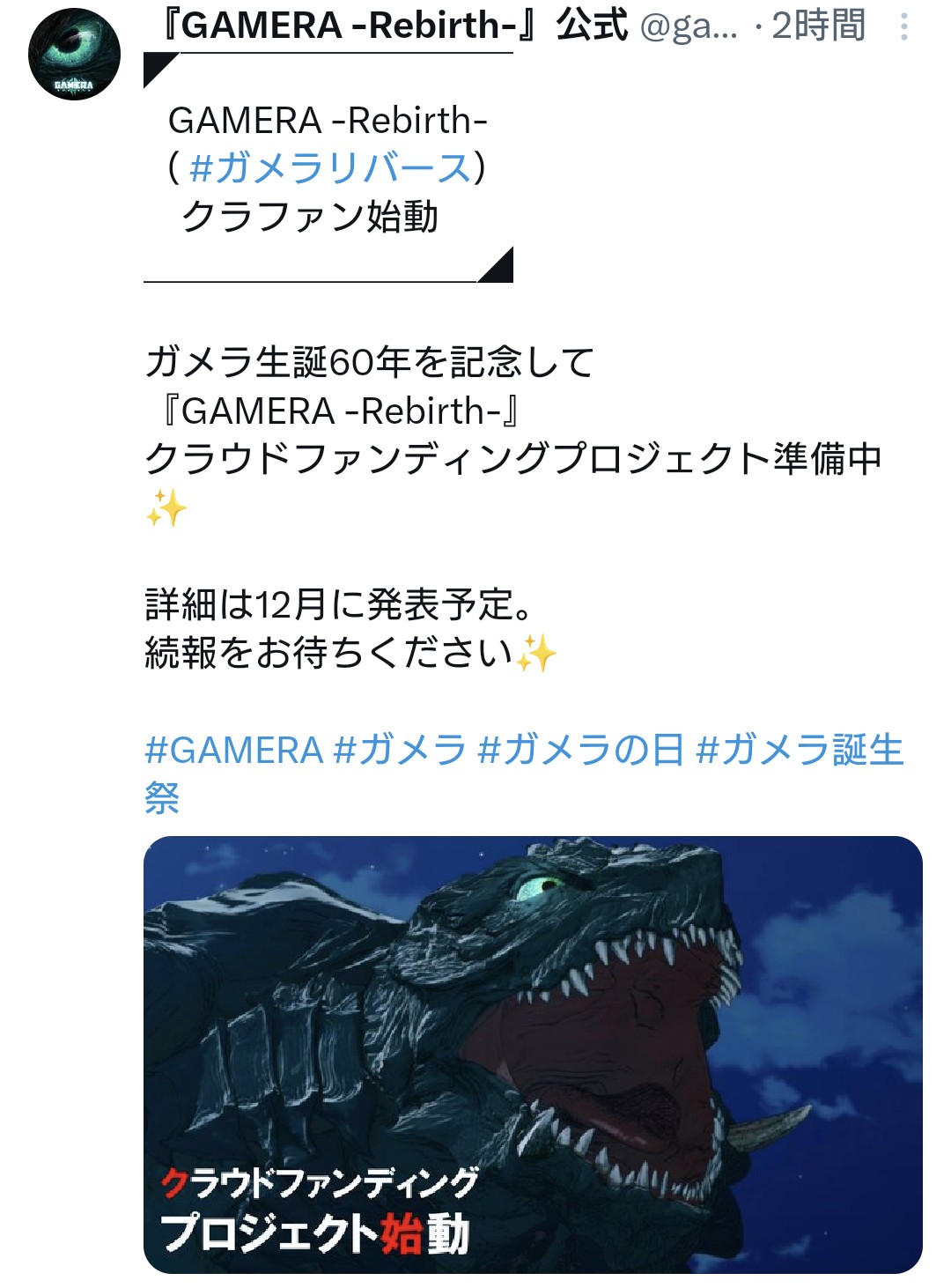
Task: Click the クラウドファンディング caption on the image
Action: coord(320,1182)
